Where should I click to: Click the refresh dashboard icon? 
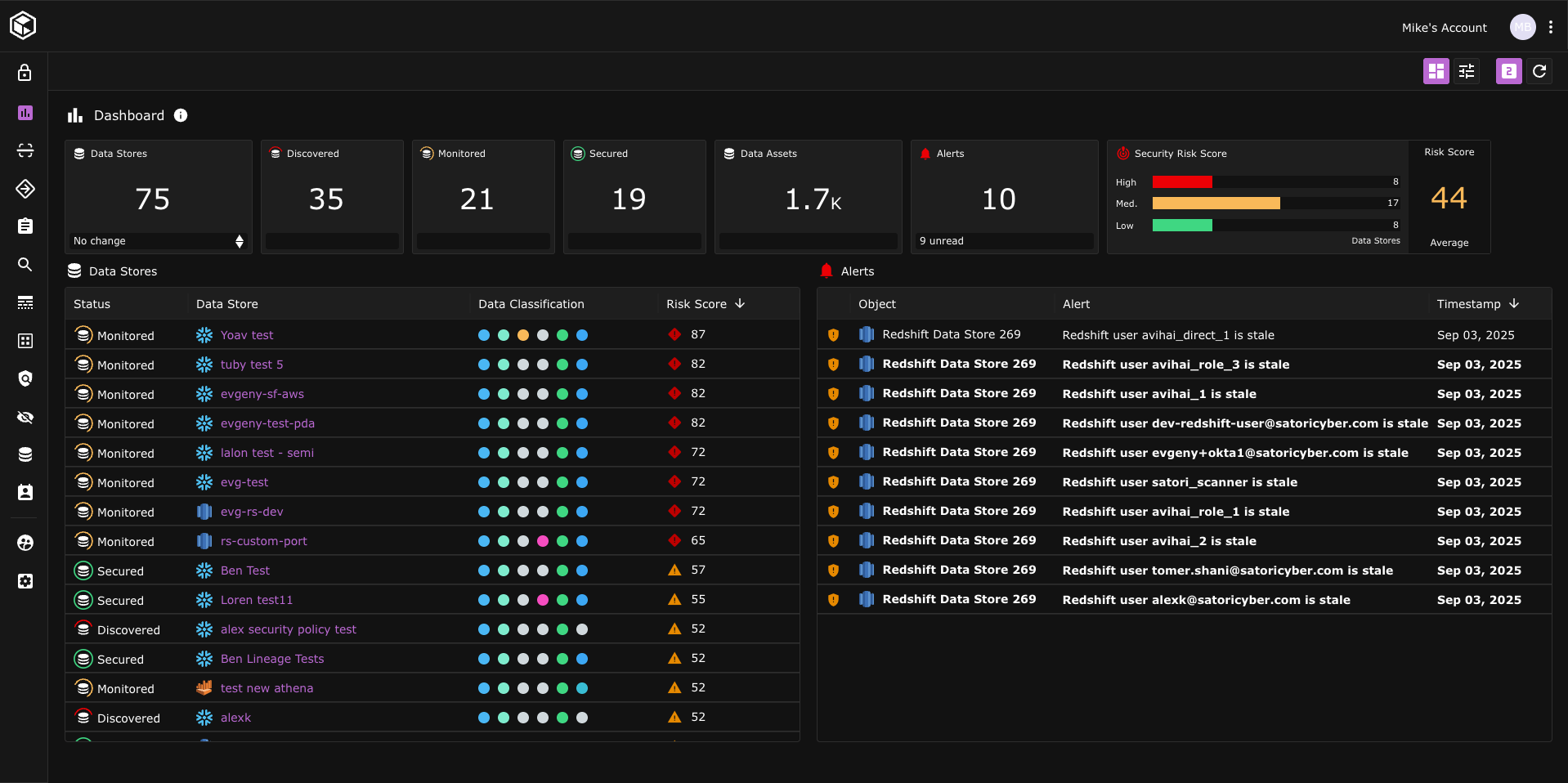(x=1539, y=71)
